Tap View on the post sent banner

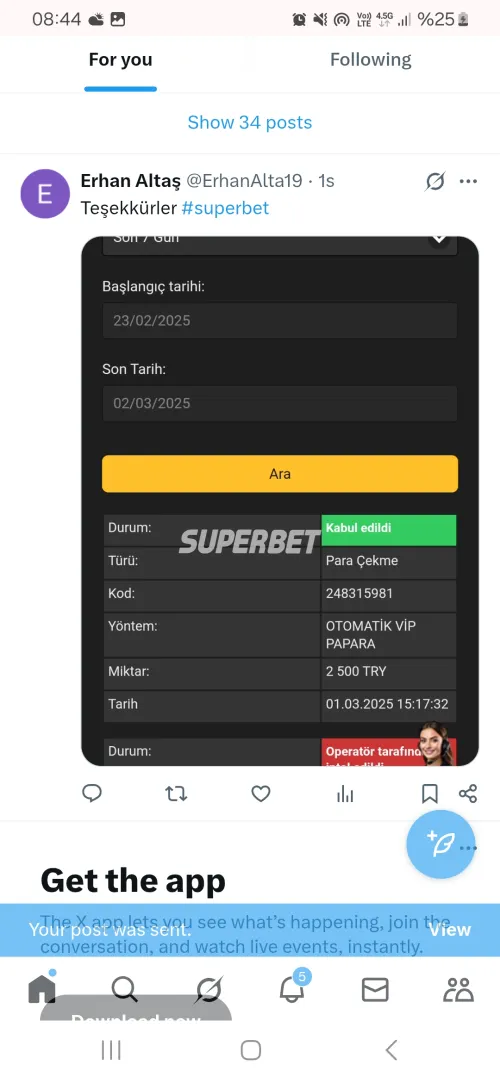click(450, 930)
